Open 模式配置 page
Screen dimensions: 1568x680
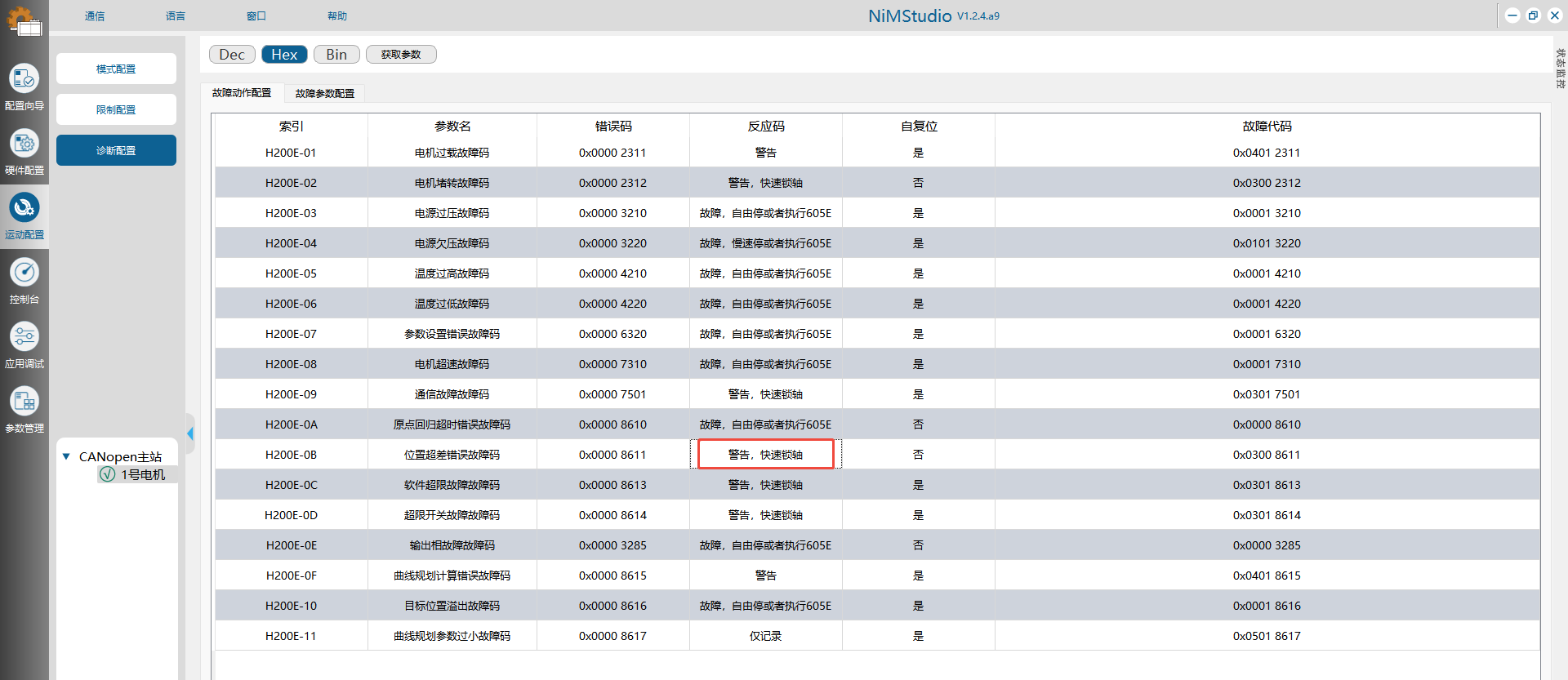tap(116, 69)
